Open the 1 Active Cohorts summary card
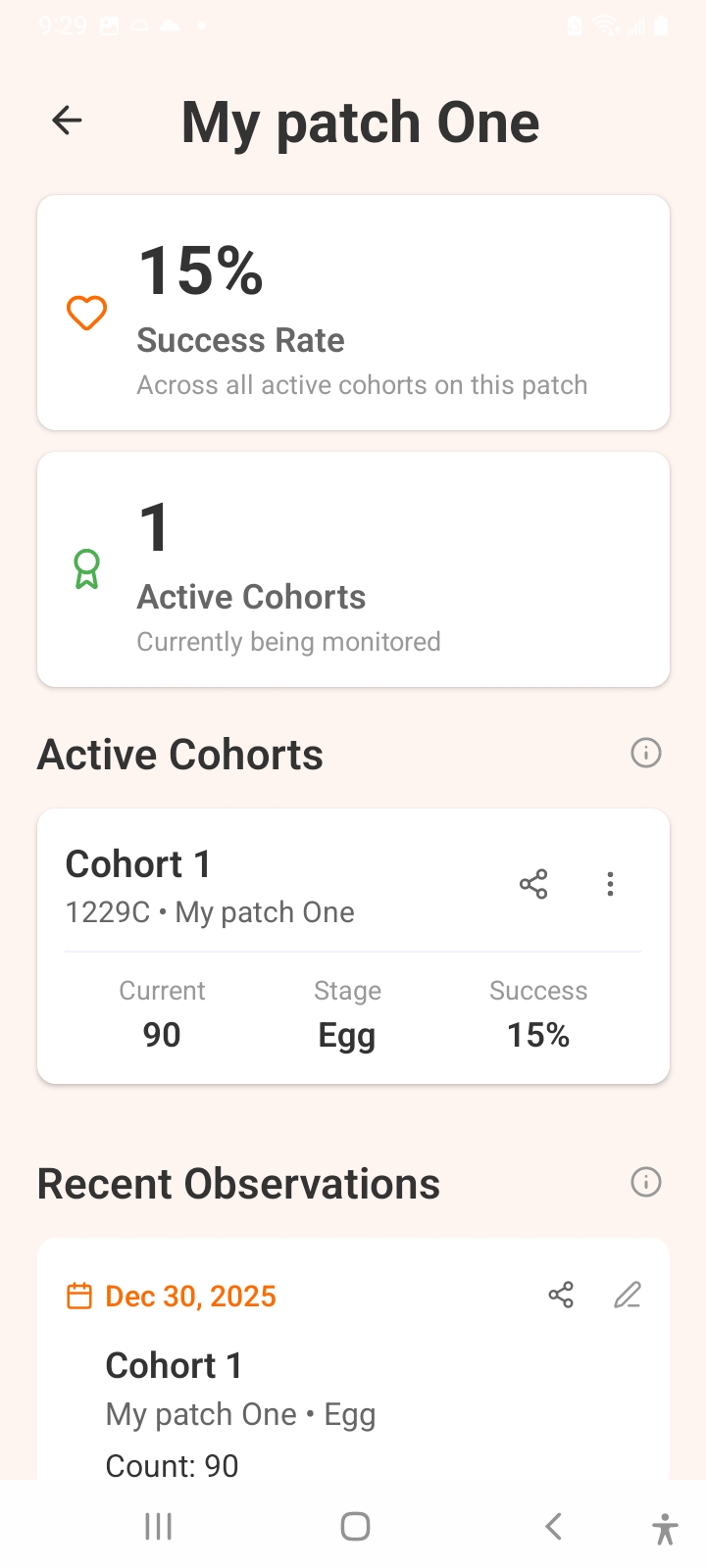The image size is (706, 1568). (x=353, y=569)
